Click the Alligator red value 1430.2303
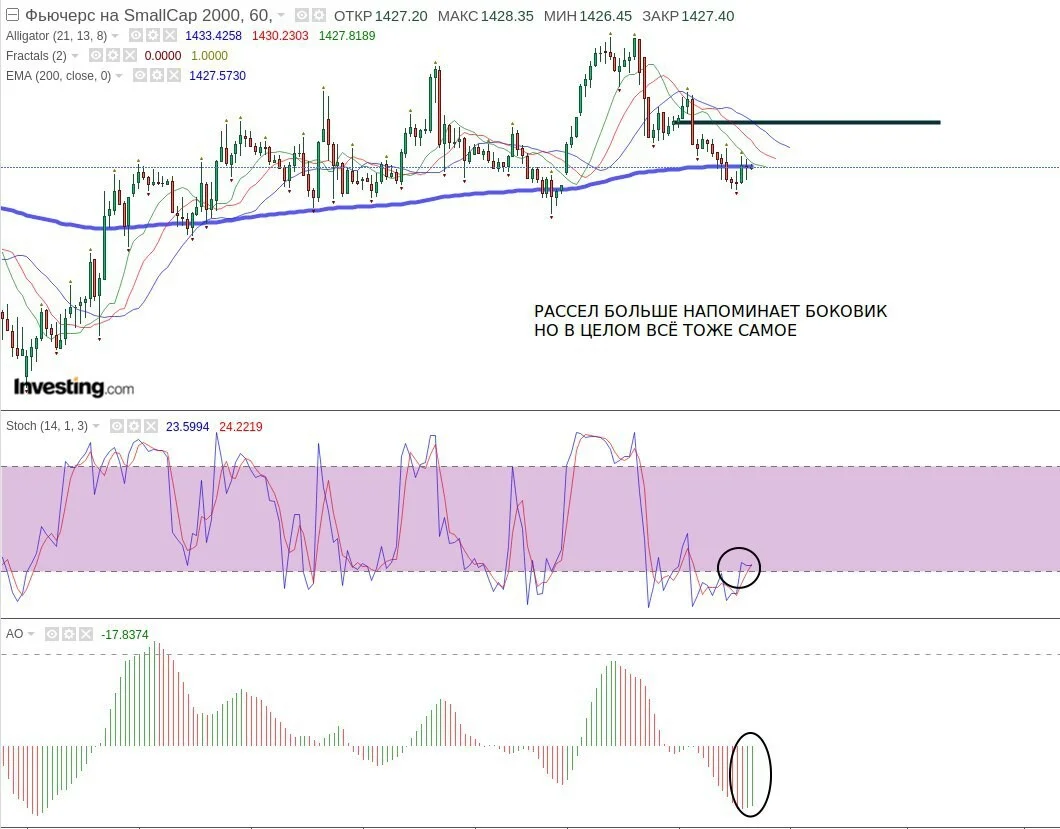This screenshot has height=829, width=1060. click(280, 36)
